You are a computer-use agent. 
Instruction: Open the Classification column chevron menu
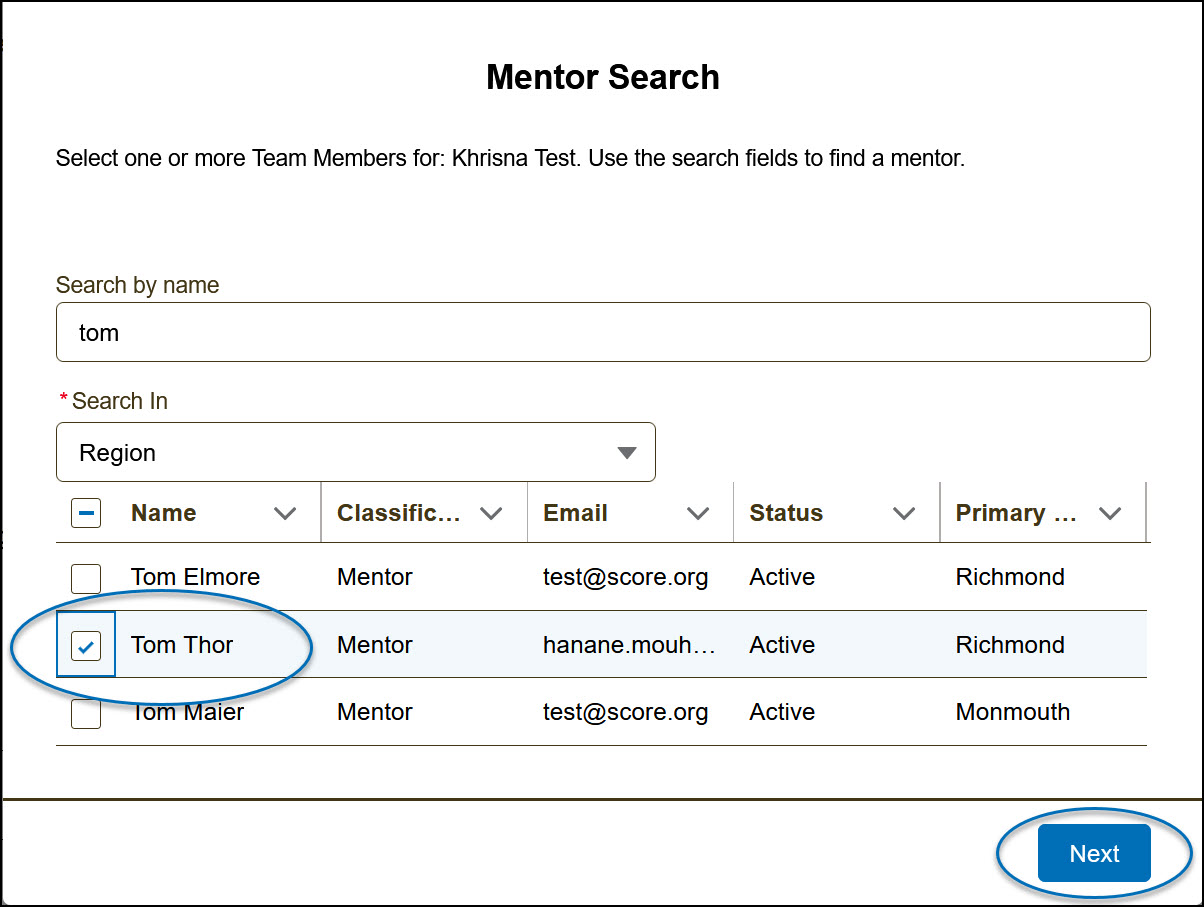[491, 514]
